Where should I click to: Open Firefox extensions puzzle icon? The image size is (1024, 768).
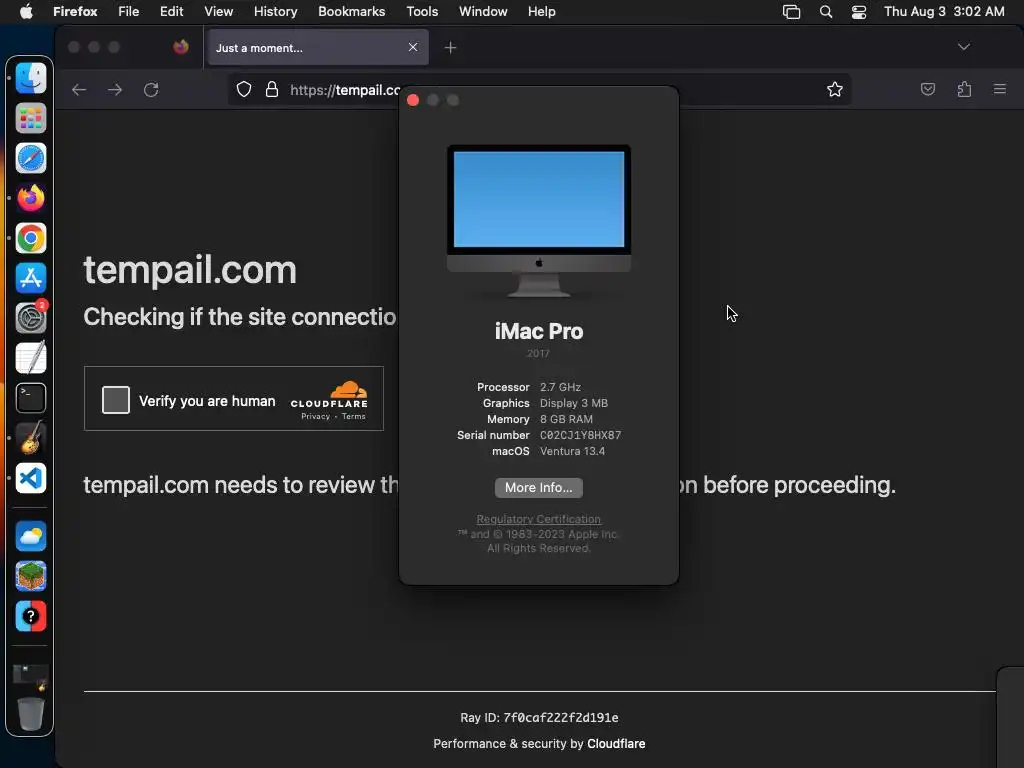click(x=964, y=89)
